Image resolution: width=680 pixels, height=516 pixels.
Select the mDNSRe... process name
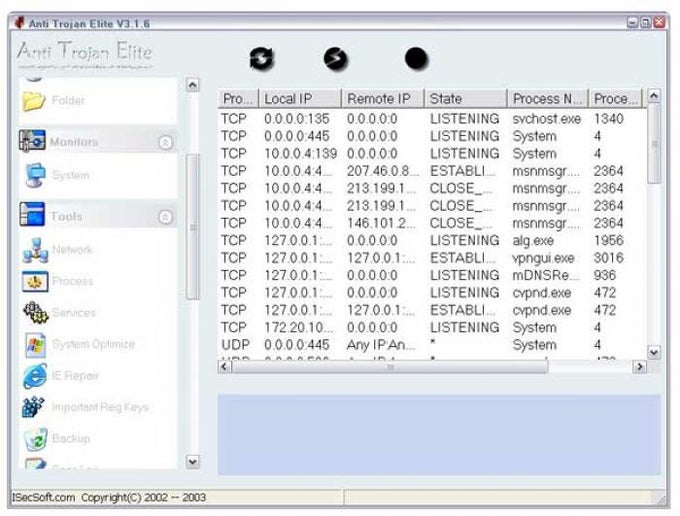546,275
